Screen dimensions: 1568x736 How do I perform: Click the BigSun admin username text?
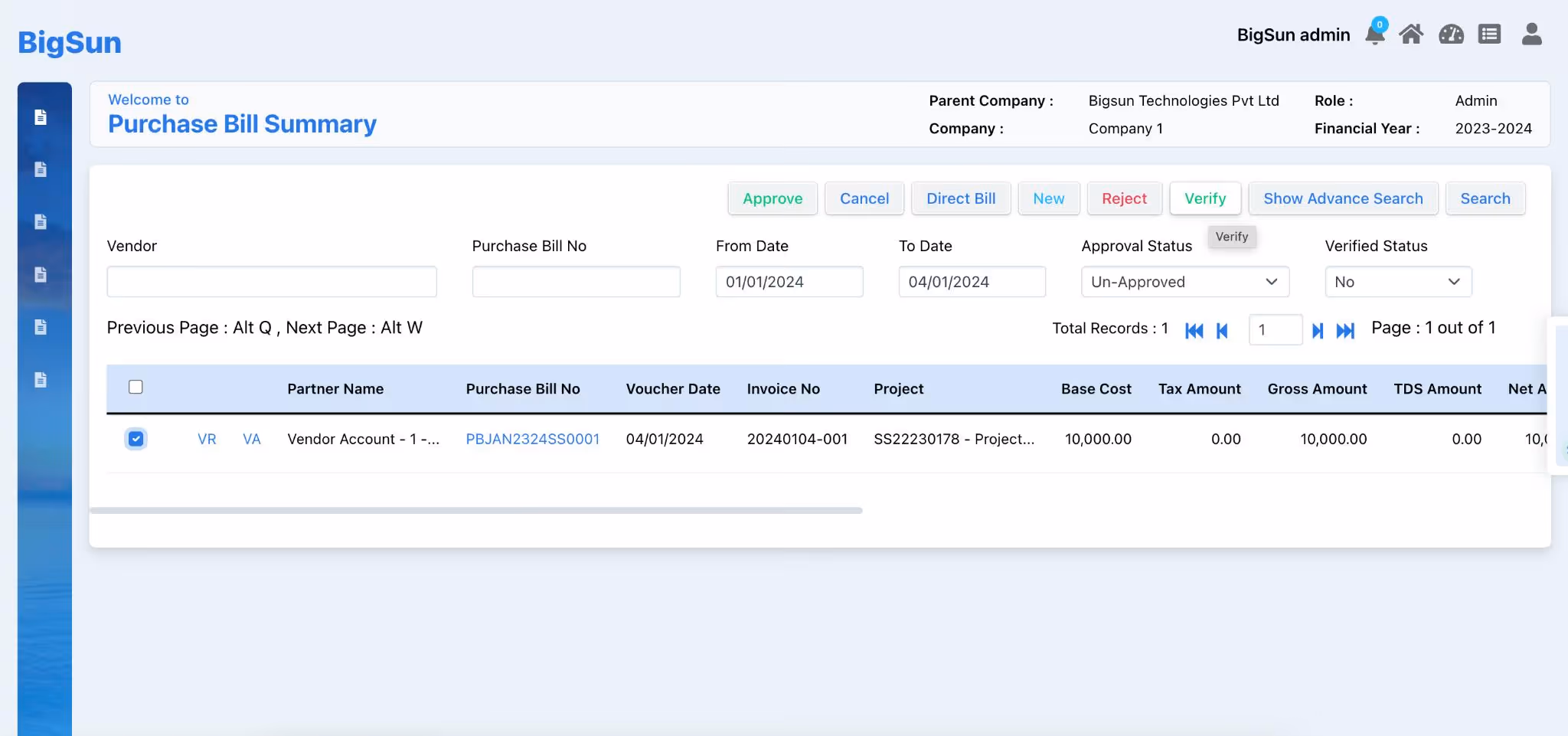pos(1293,34)
